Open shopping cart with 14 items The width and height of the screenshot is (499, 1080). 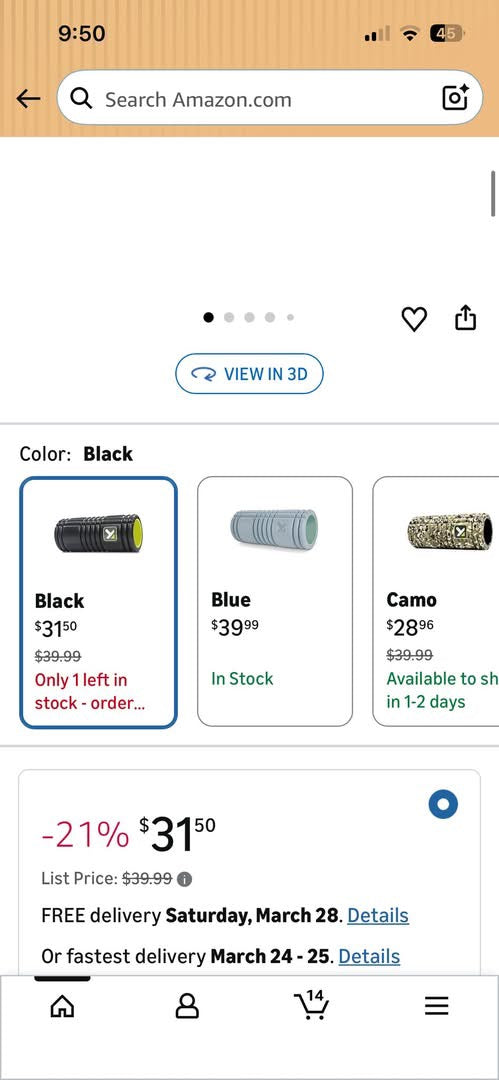tap(312, 1004)
